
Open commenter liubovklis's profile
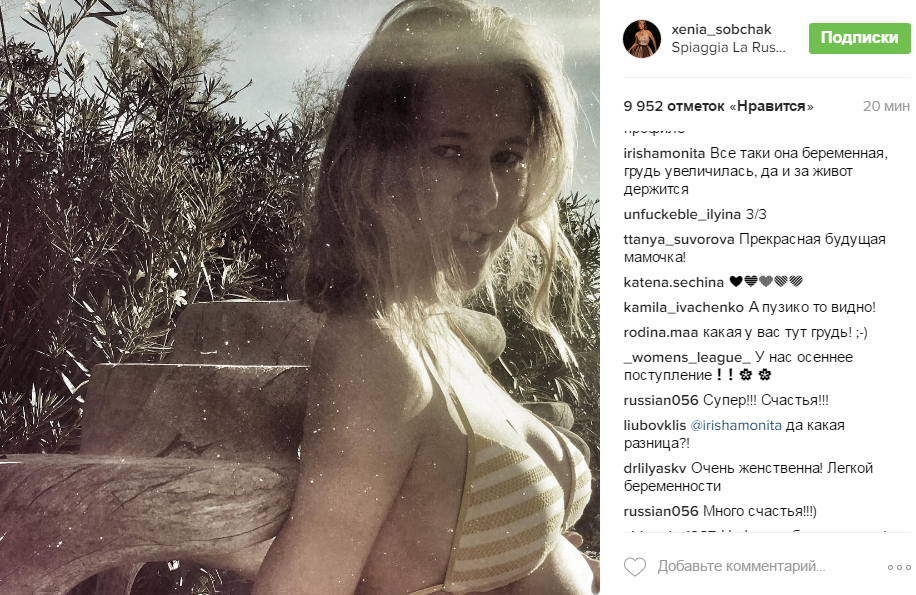(x=654, y=425)
